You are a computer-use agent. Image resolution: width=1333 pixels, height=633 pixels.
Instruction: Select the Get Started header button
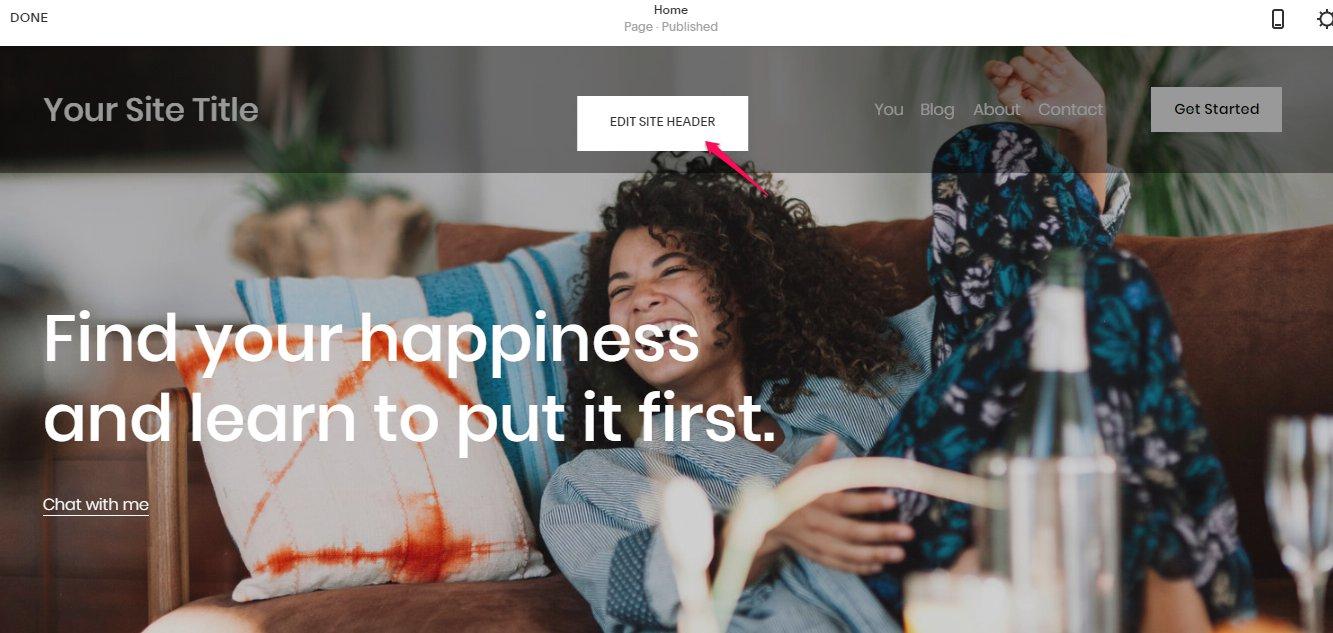(1216, 109)
